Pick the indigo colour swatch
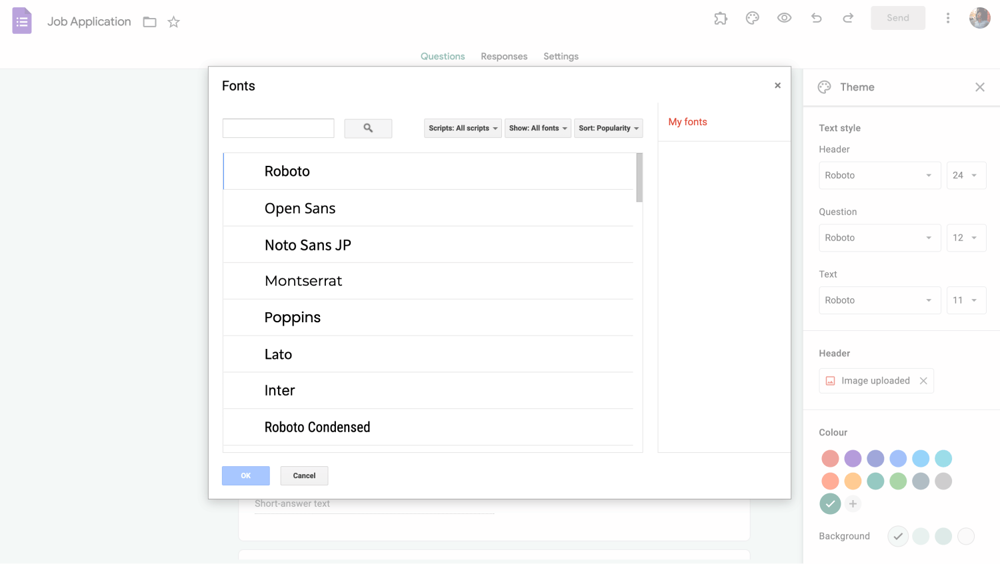The image size is (1000, 564). (x=876, y=459)
